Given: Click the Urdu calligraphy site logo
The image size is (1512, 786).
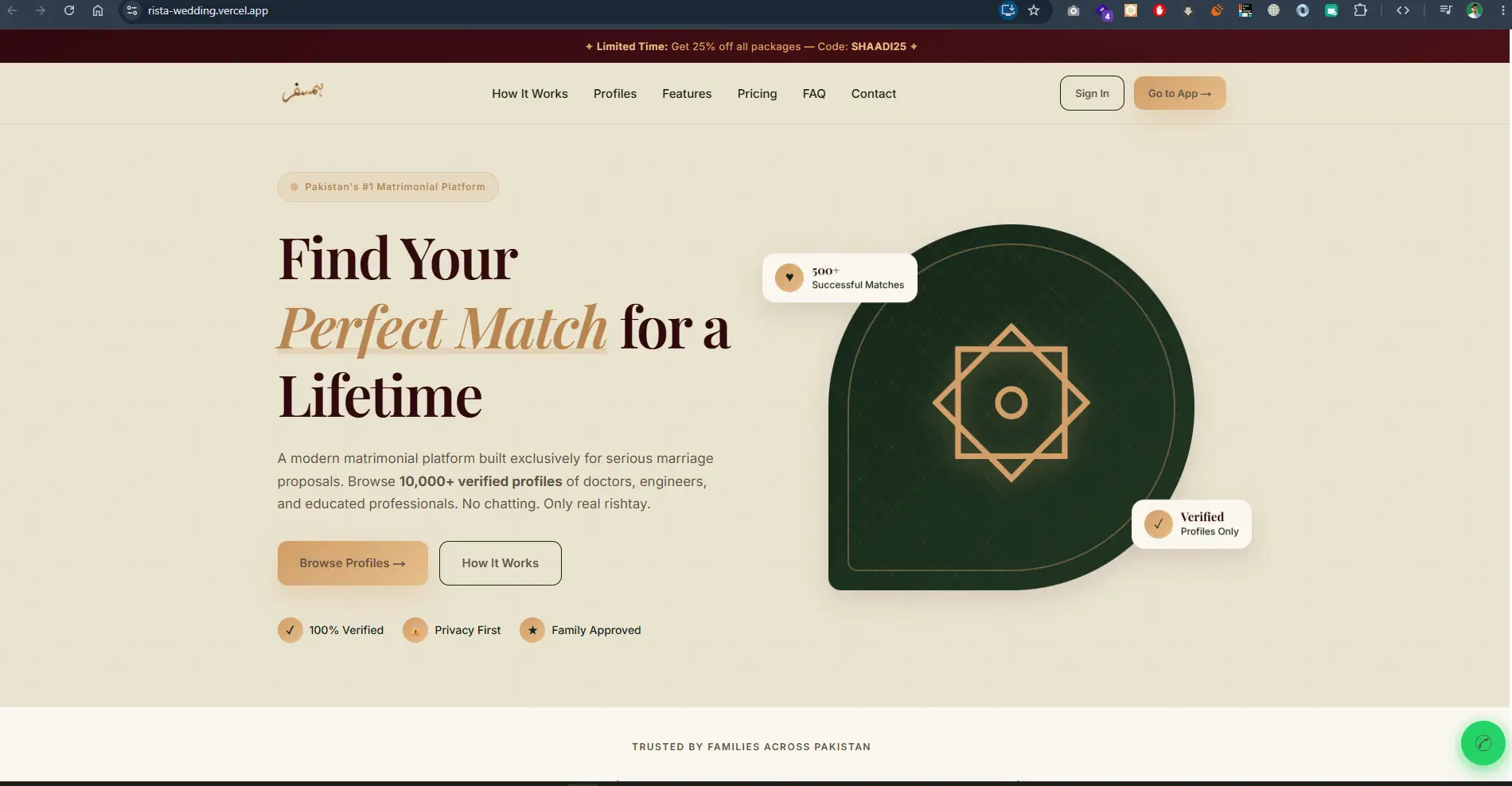Looking at the screenshot, I should coord(302,92).
